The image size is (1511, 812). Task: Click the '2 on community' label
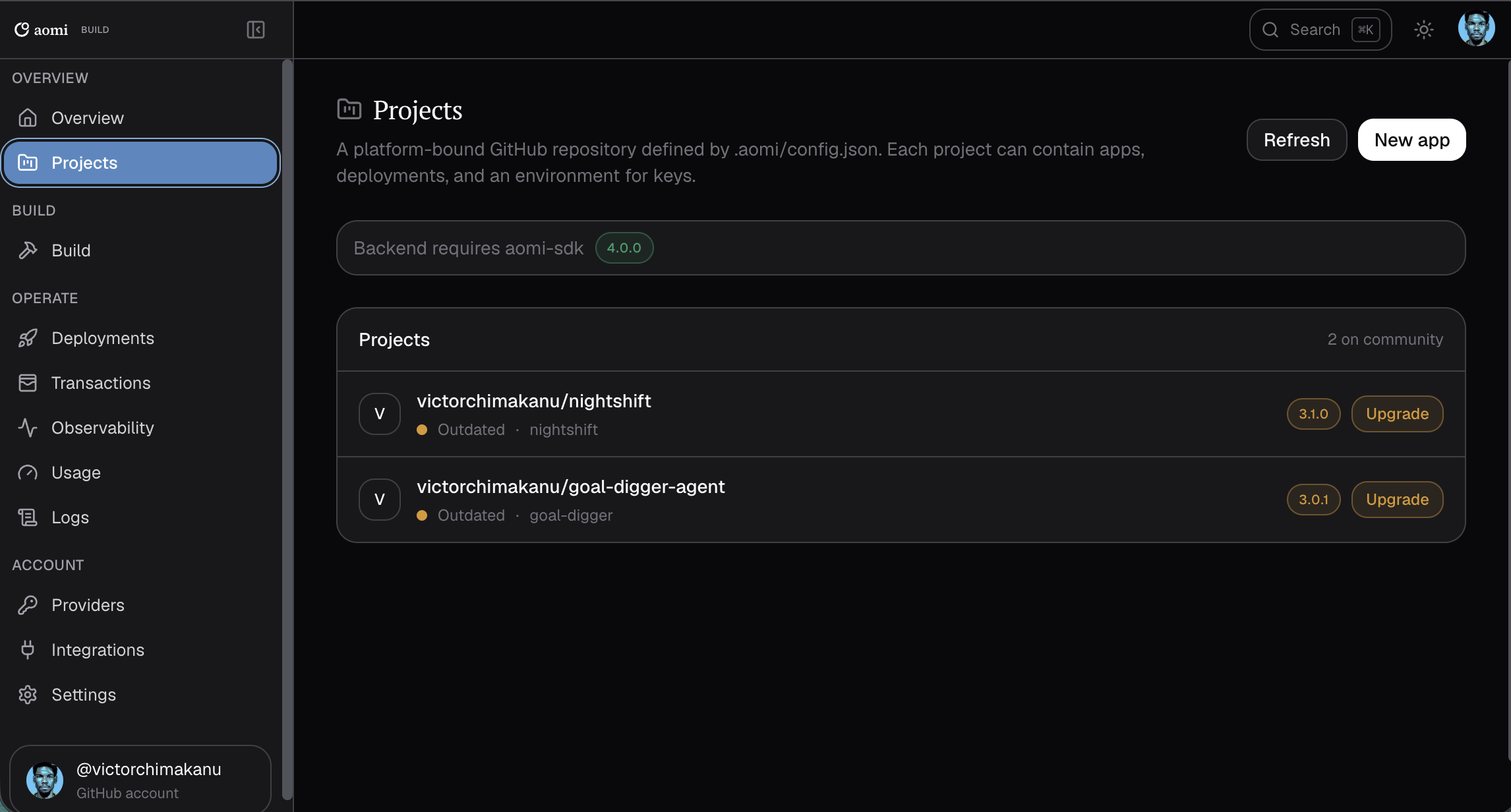[1385, 339]
